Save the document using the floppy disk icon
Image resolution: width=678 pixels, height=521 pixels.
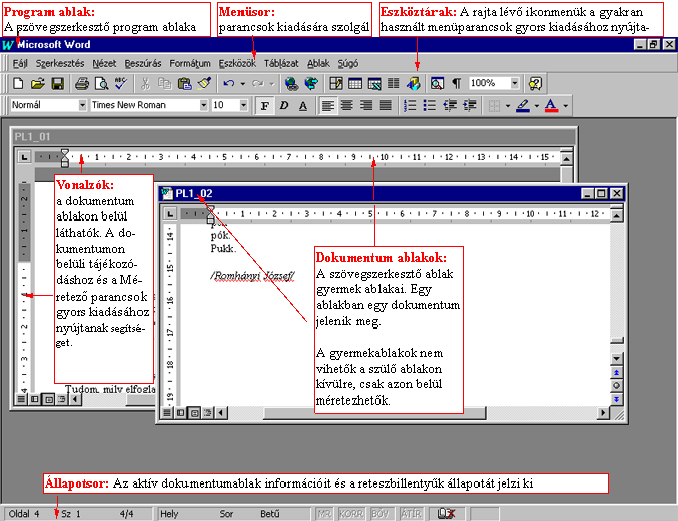click(57, 84)
